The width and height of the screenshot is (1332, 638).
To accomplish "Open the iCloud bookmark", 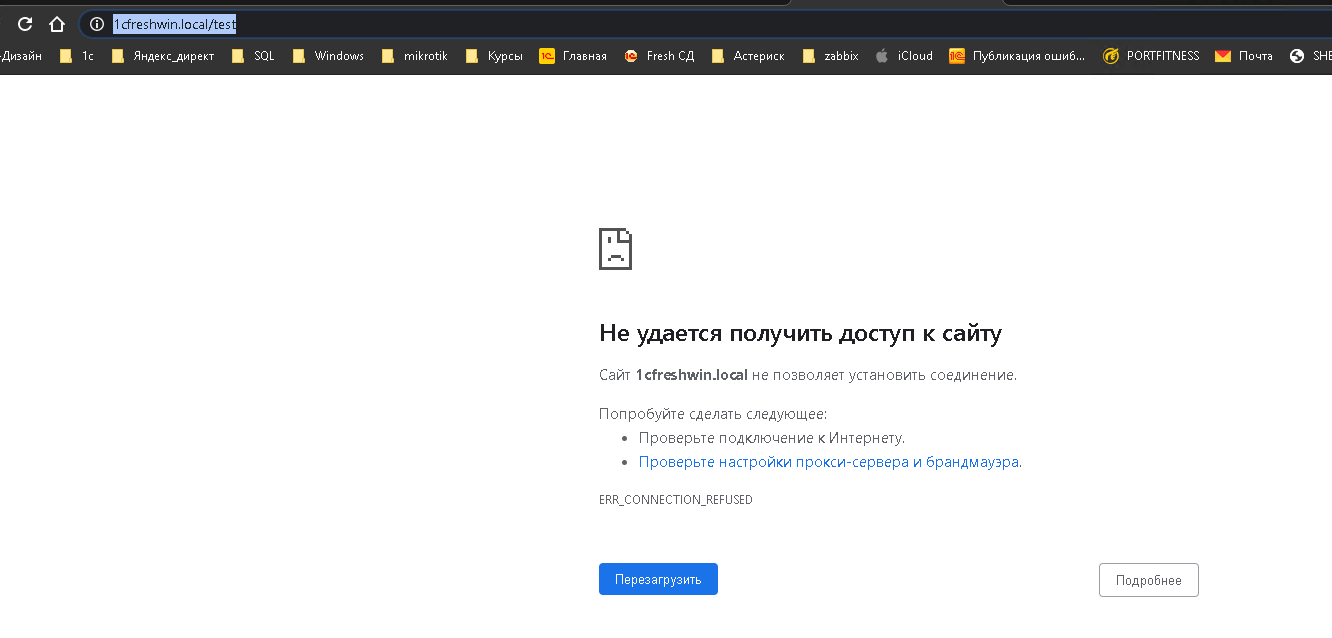I will point(904,56).
